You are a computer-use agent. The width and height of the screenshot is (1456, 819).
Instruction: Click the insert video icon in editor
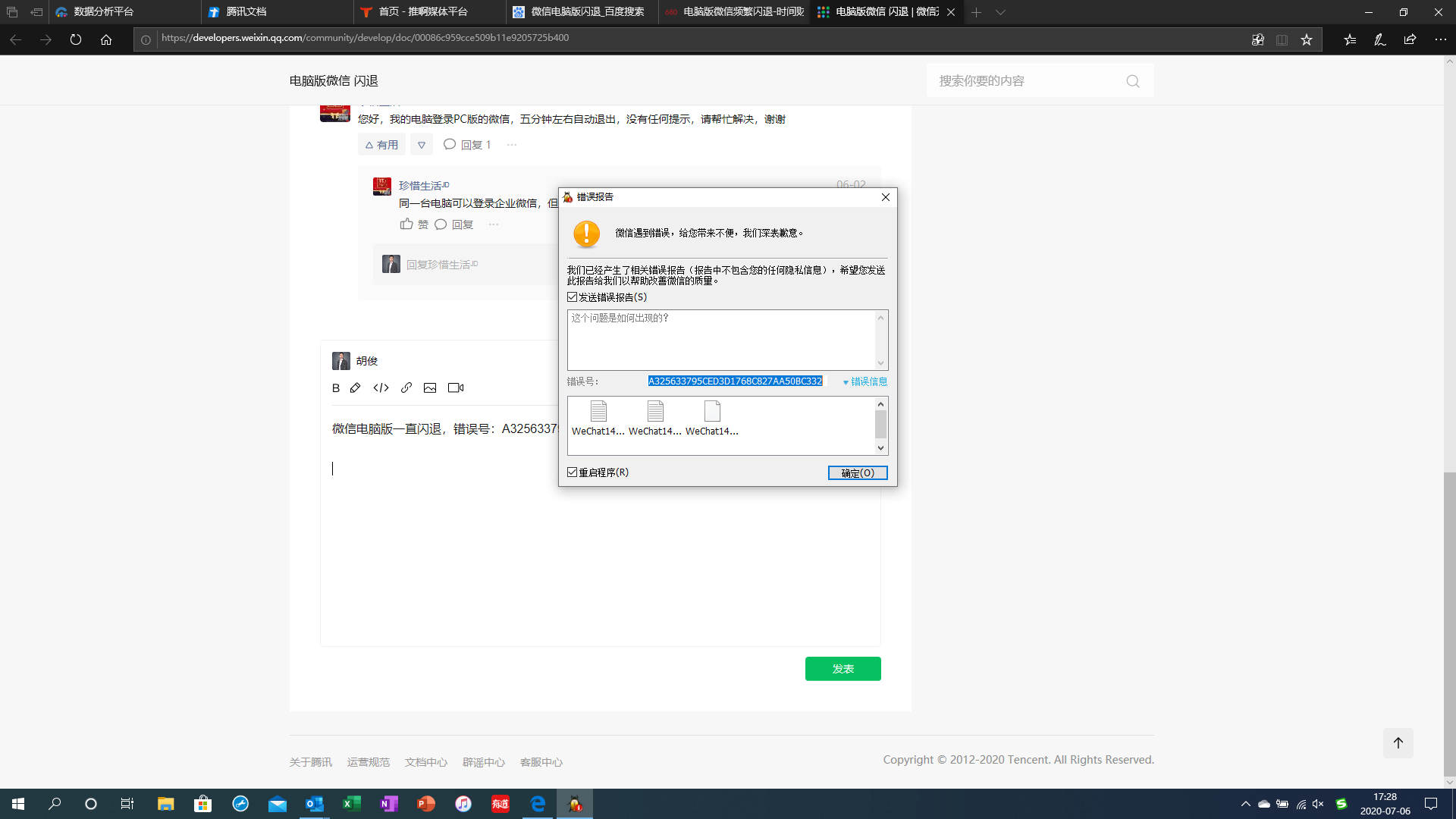(456, 388)
